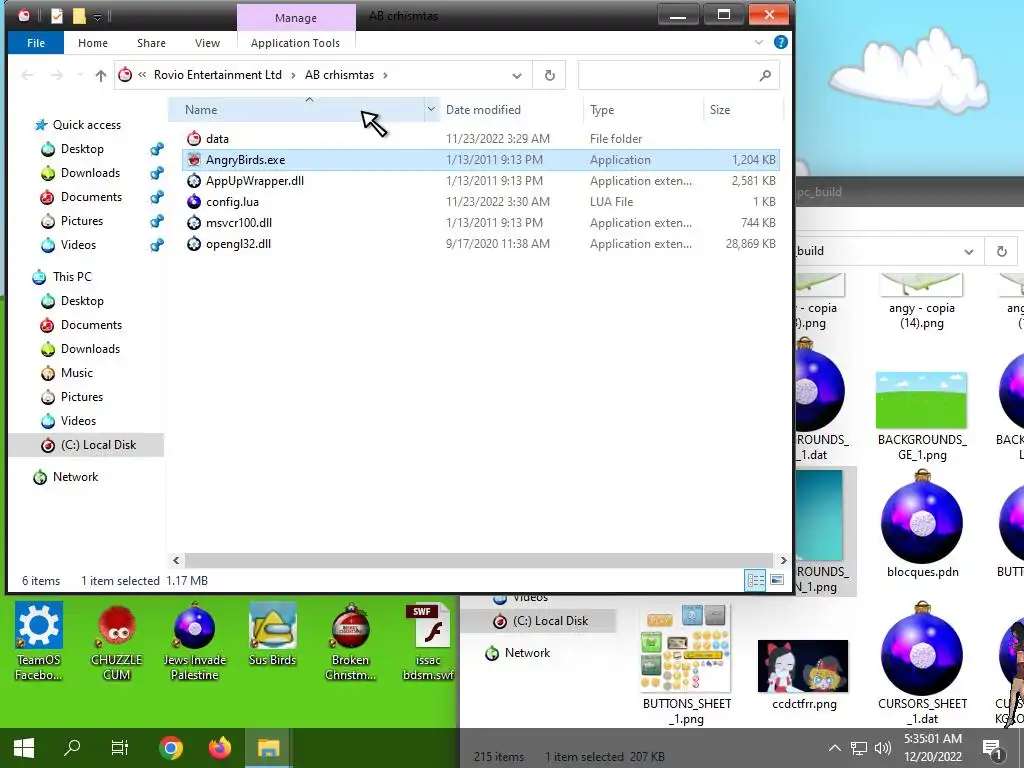Open Explorer help question mark icon
This screenshot has width=1024, height=768.
click(780, 42)
